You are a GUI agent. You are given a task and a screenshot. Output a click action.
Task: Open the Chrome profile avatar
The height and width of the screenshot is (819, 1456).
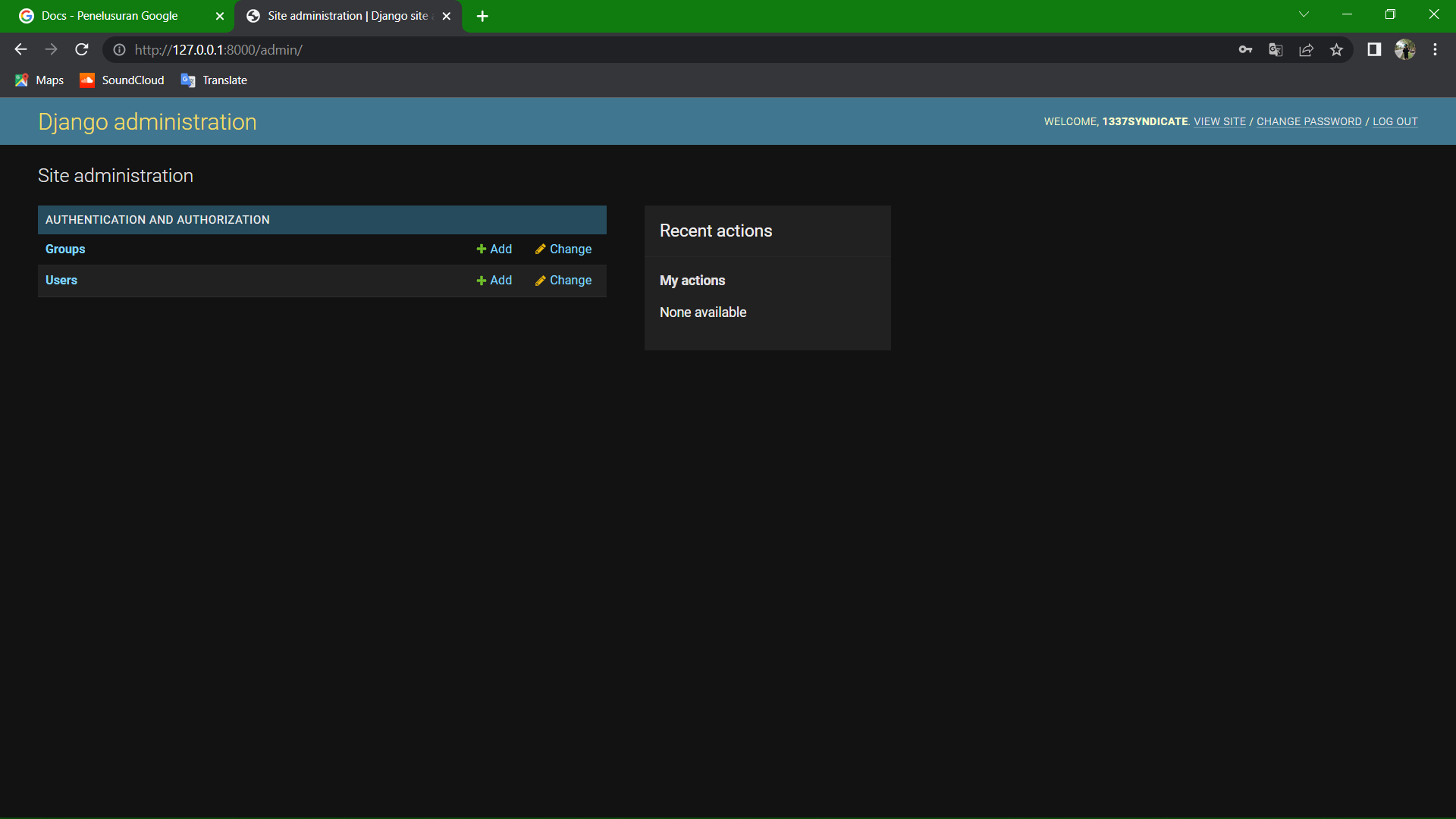(x=1405, y=49)
